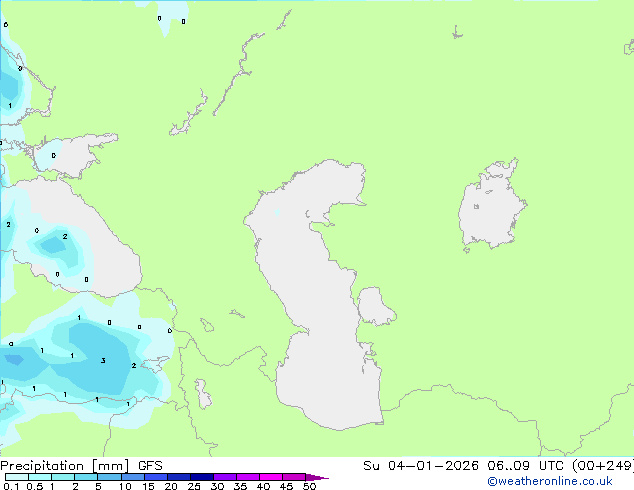Click the '15' legend scale label
The height and width of the screenshot is (490, 634).
(x=148, y=486)
